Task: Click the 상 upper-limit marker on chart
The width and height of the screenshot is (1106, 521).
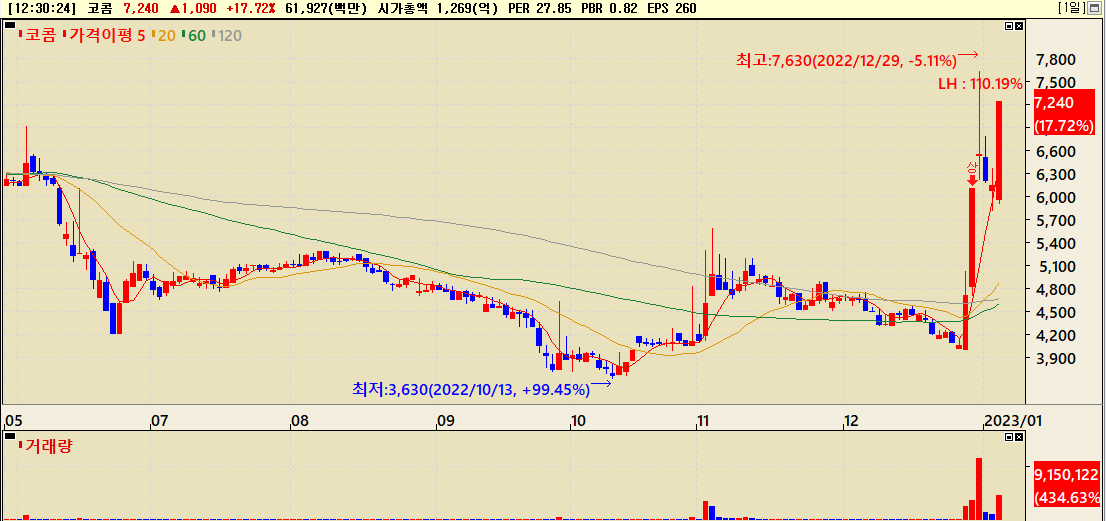Action: click(972, 173)
